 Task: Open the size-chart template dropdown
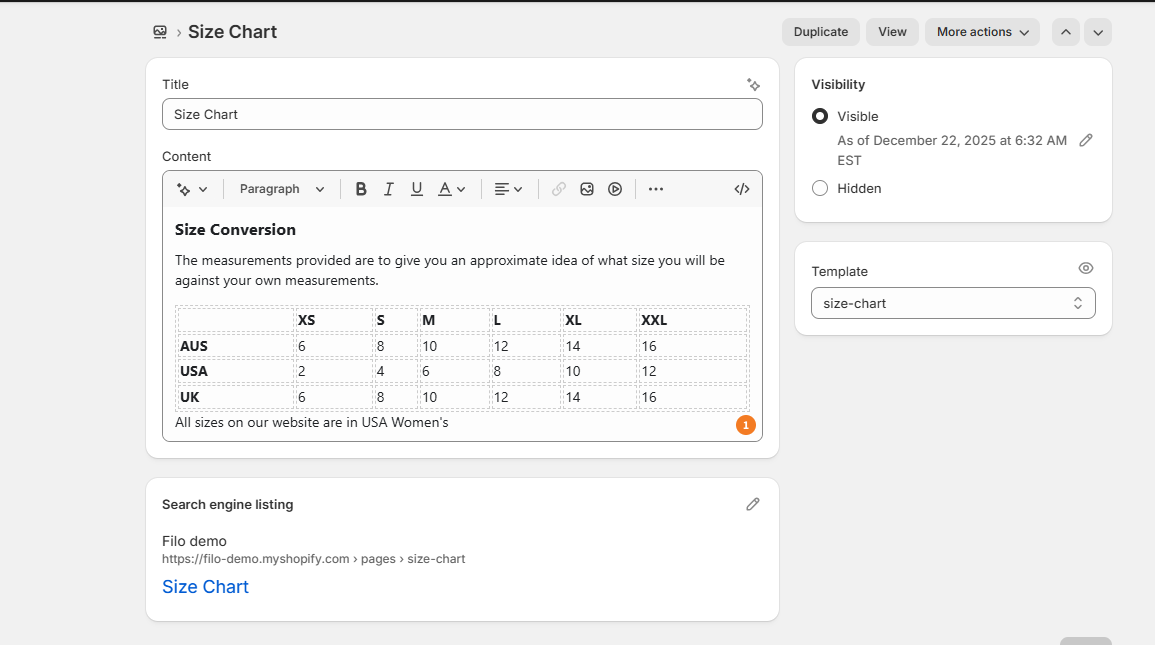pos(953,303)
